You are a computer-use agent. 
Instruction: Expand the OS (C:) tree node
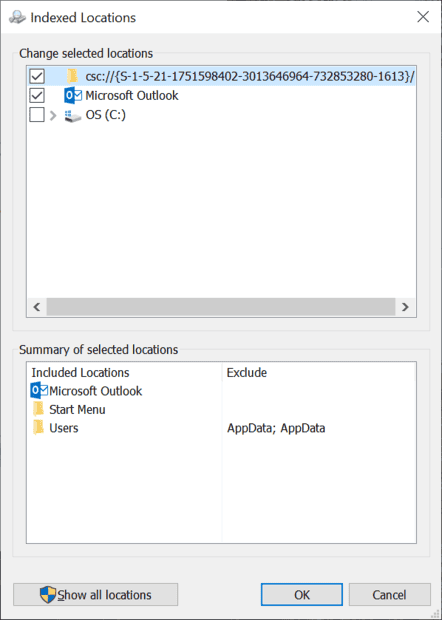tap(53, 115)
